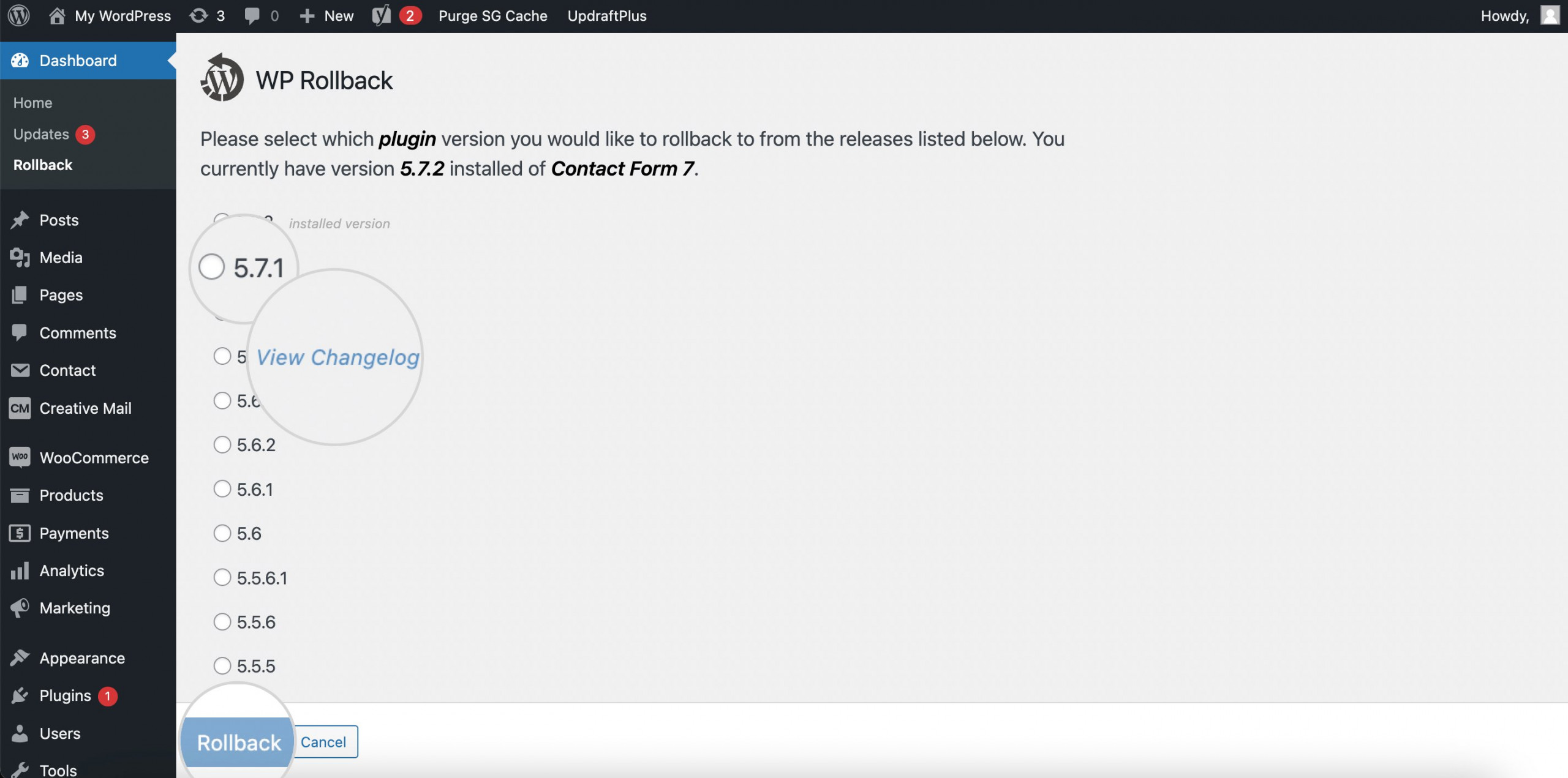Click the home icon beside My WordPress
The image size is (1568, 778).
(57, 15)
